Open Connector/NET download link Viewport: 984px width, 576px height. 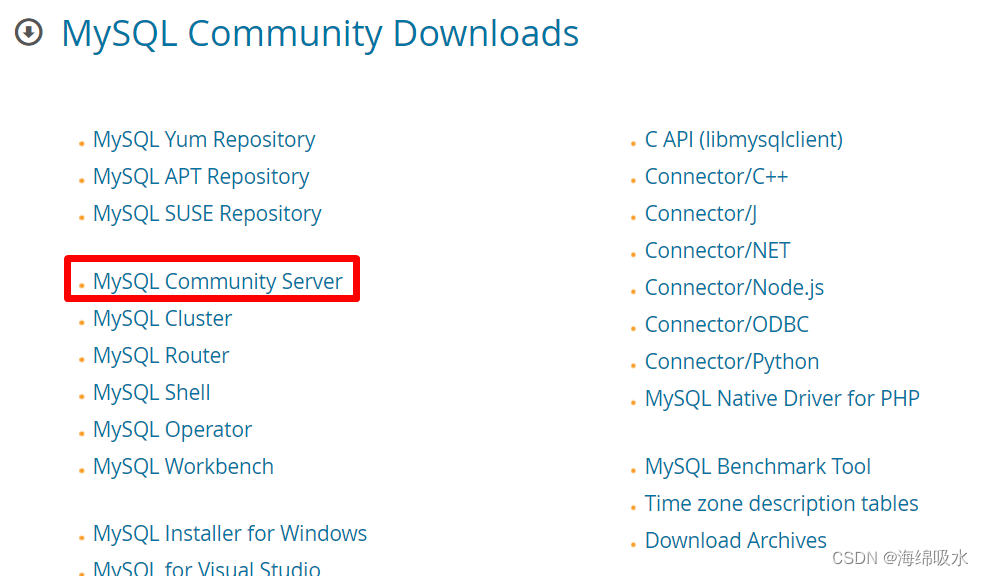pyautogui.click(x=717, y=251)
